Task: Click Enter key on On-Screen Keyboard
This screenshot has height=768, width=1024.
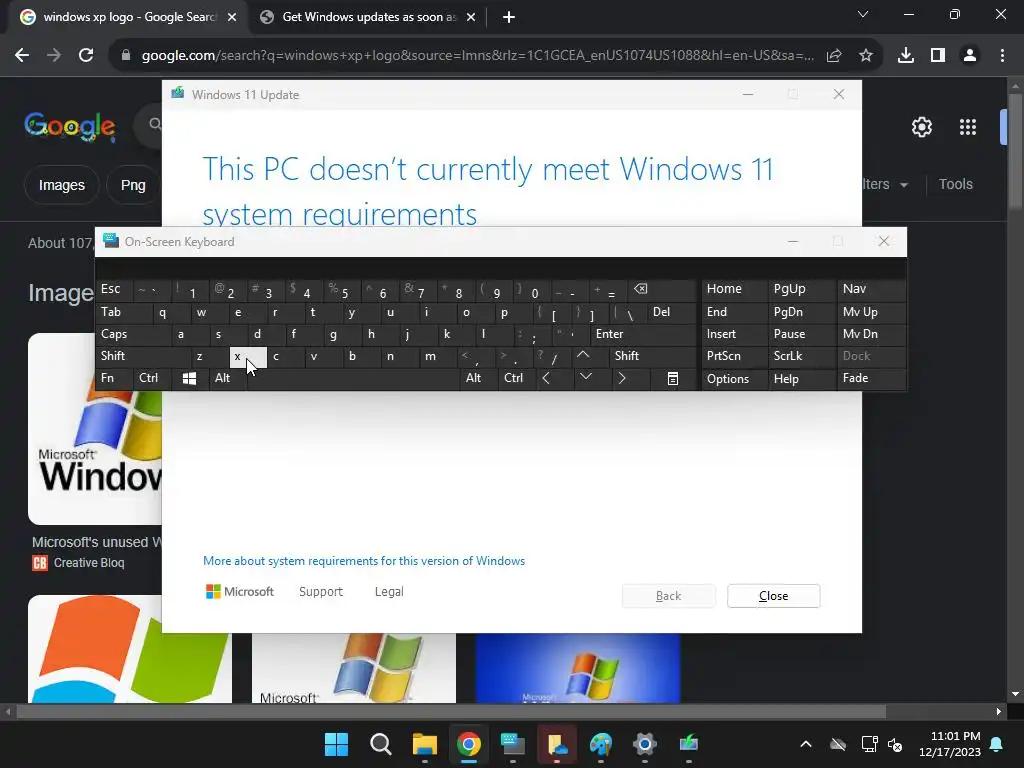Action: [x=643, y=334]
